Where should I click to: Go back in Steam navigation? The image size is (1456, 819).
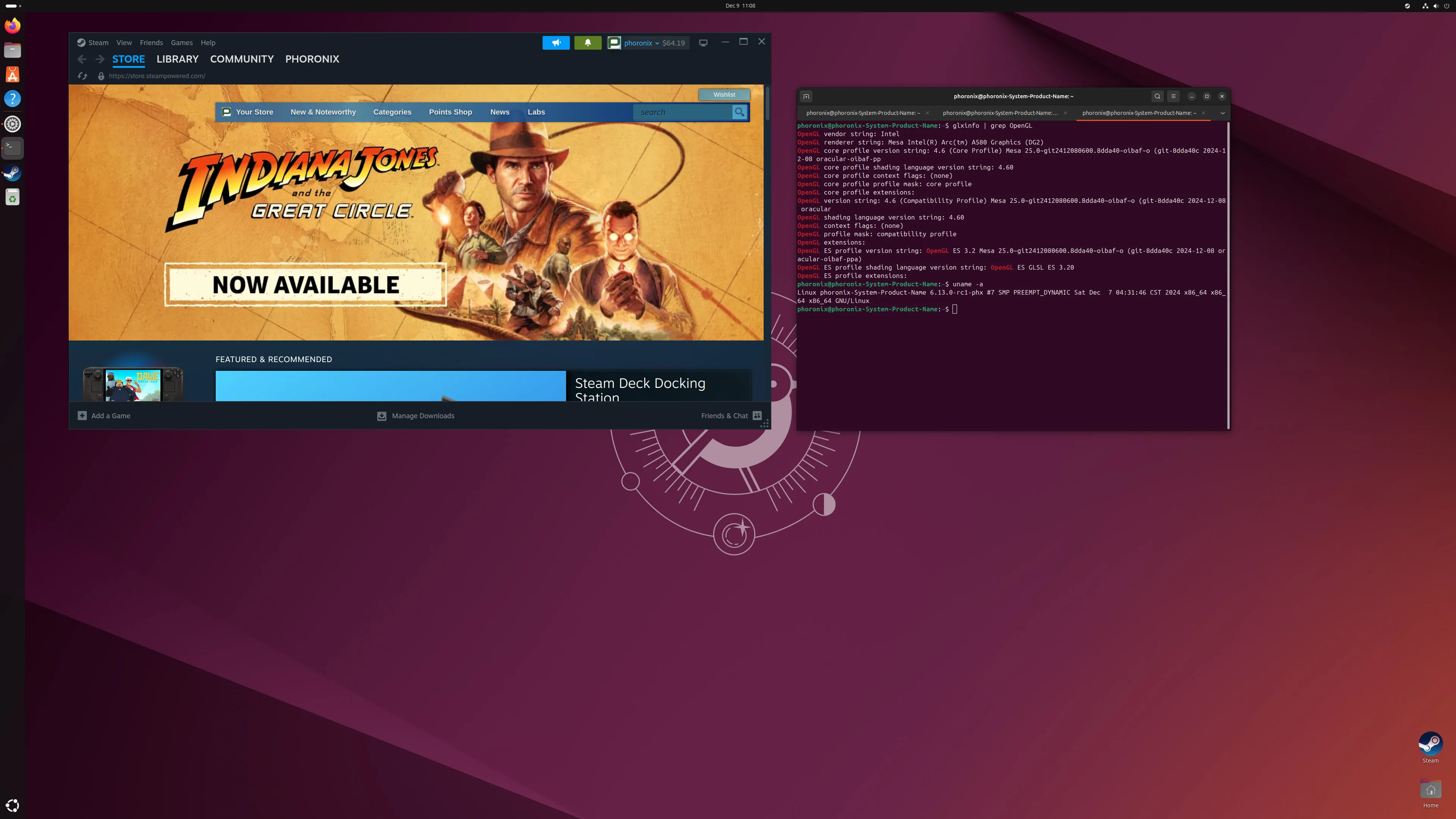point(82,60)
